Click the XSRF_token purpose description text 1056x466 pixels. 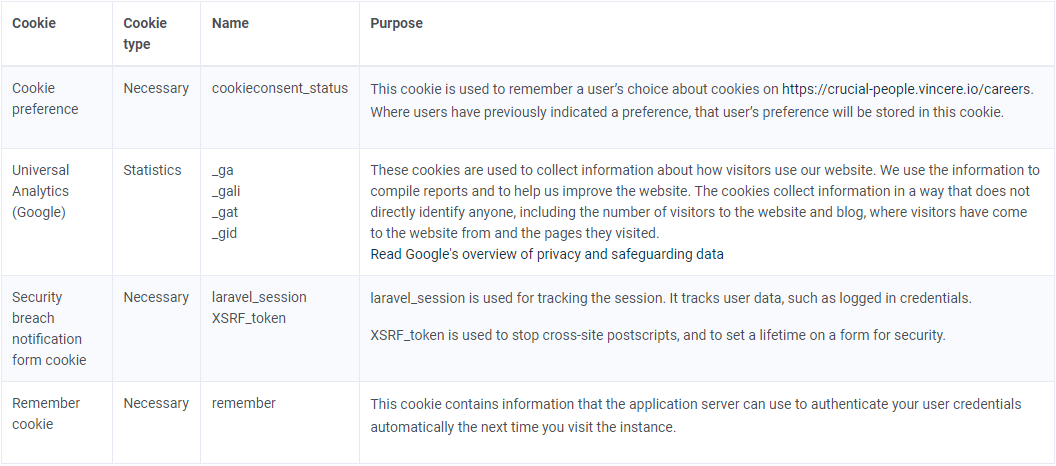pyautogui.click(x=658, y=335)
